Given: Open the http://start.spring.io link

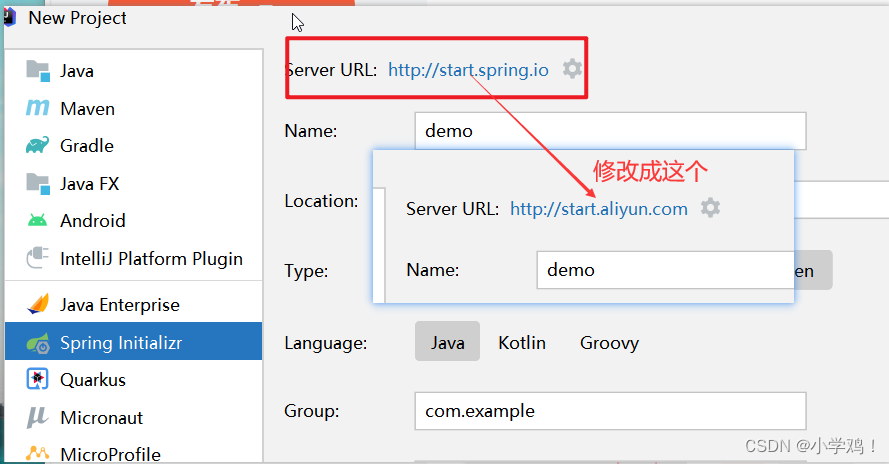Looking at the screenshot, I should [x=468, y=70].
